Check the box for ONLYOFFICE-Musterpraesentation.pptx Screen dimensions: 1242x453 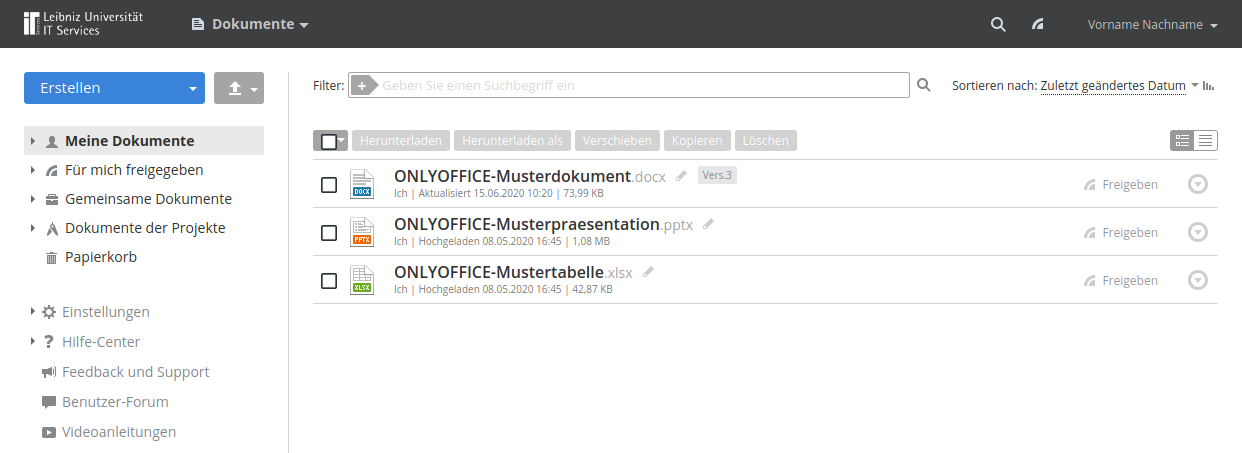pos(328,233)
